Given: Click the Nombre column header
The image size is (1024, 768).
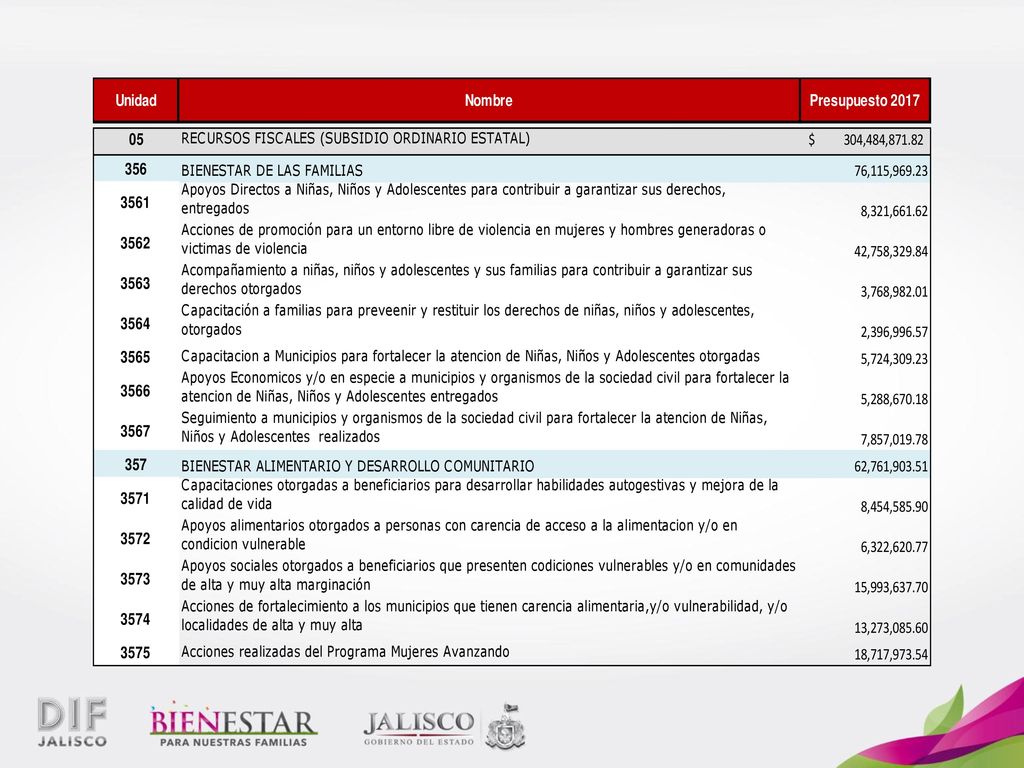Looking at the screenshot, I should point(488,101).
